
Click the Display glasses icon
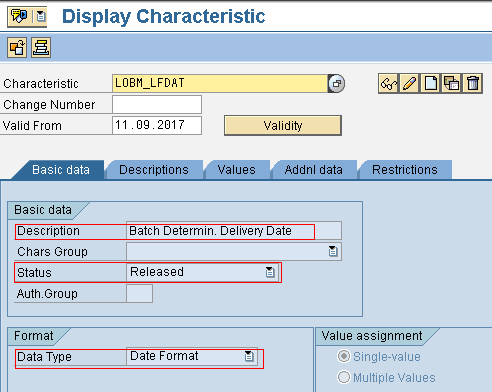click(x=388, y=83)
